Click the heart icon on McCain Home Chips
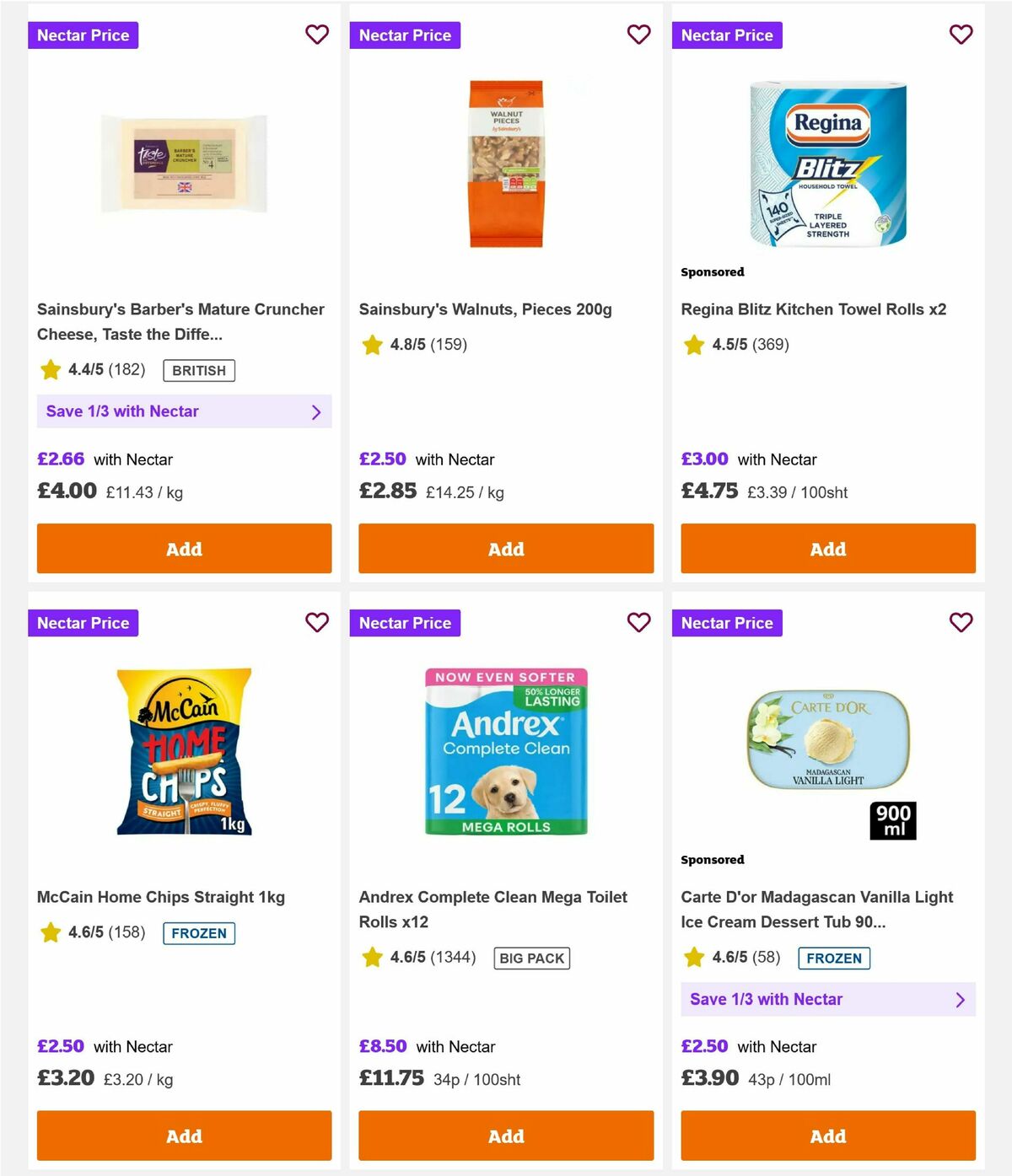Screen dimensions: 1012x1176 click(x=317, y=623)
